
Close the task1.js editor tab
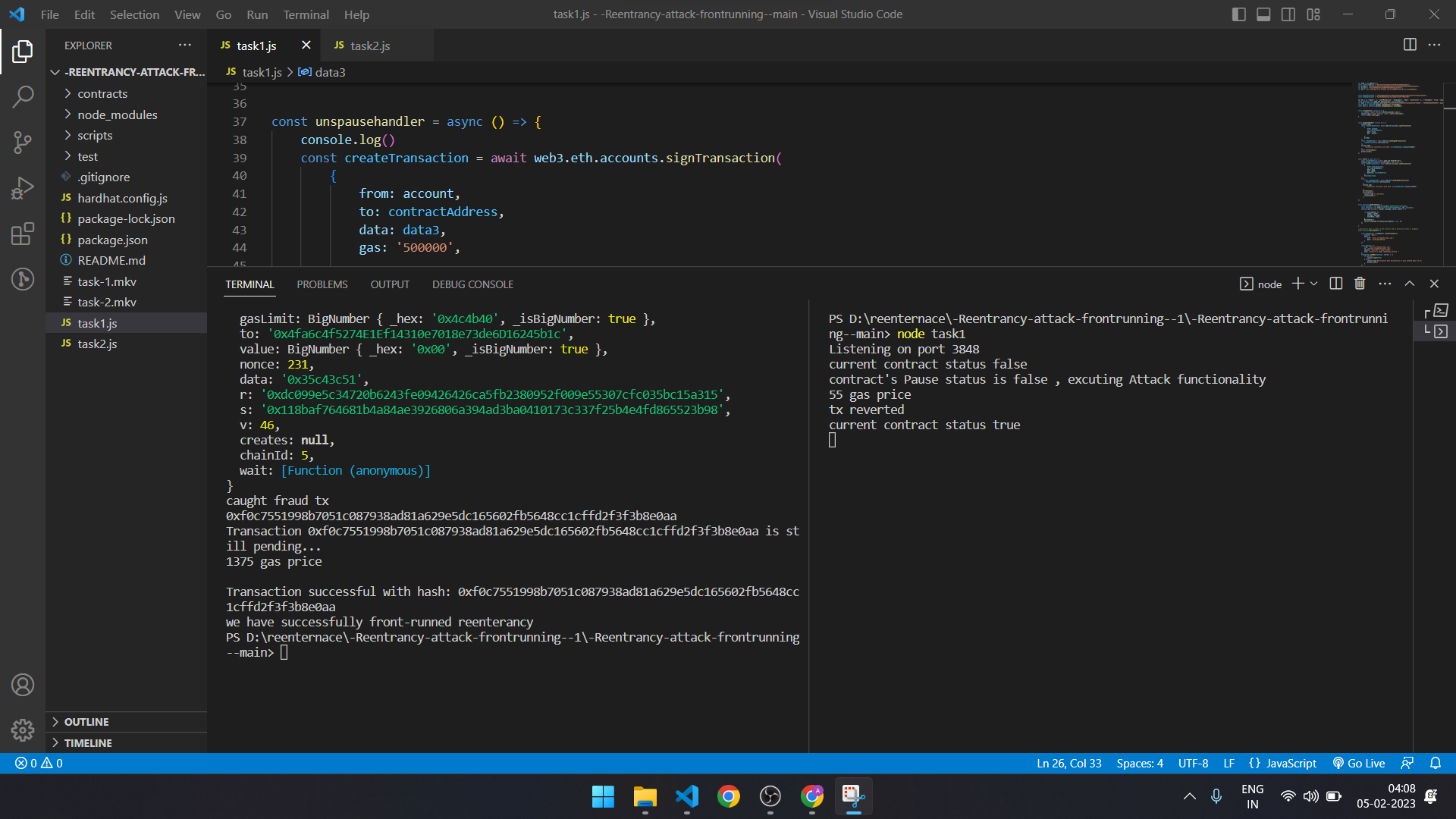[306, 45]
